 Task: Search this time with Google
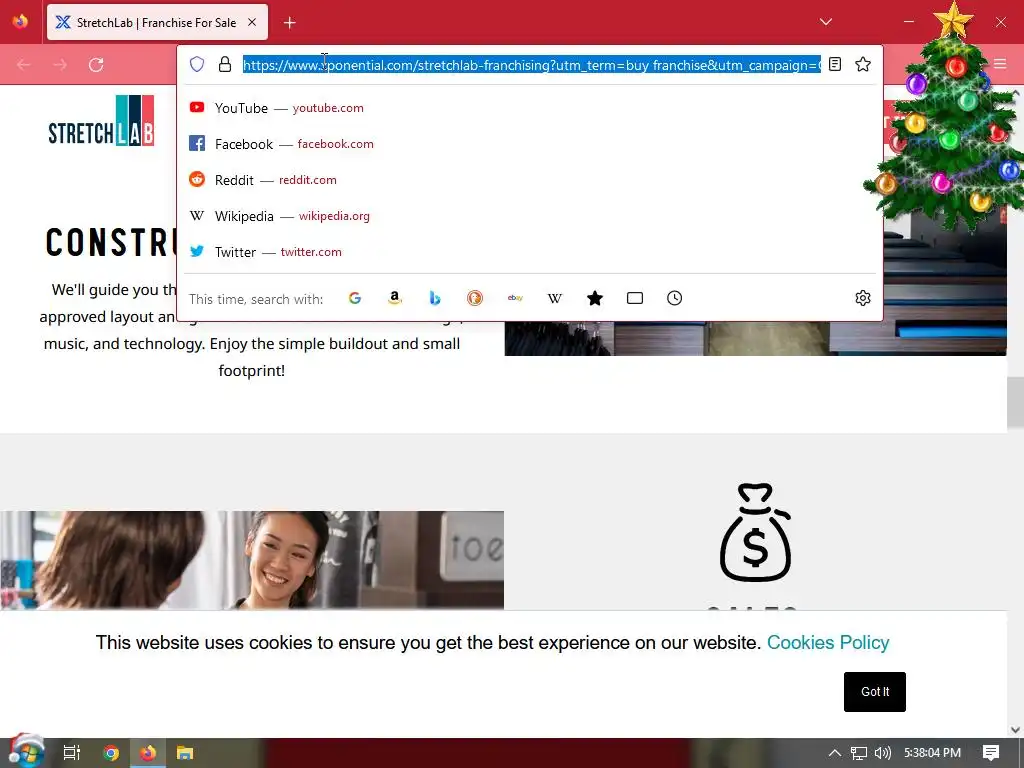355,298
